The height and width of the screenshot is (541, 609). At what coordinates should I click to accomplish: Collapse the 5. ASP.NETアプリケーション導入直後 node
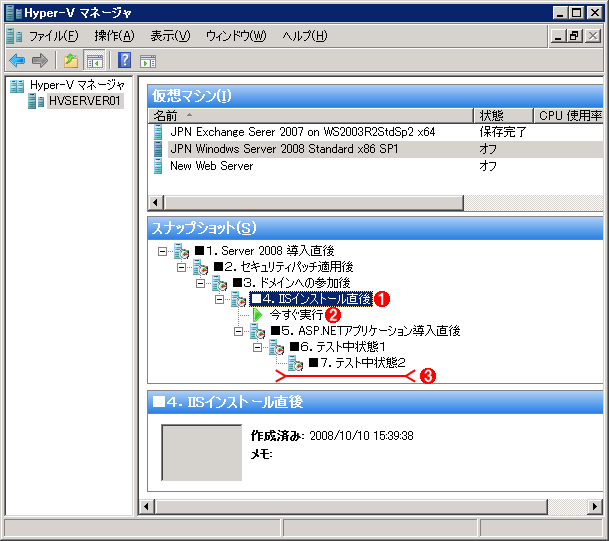click(x=238, y=331)
